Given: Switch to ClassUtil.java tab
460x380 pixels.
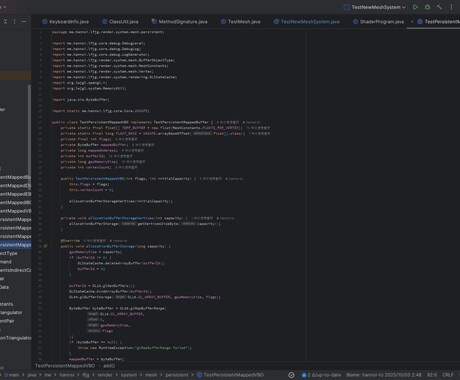Looking at the screenshot, I should 120,22.
